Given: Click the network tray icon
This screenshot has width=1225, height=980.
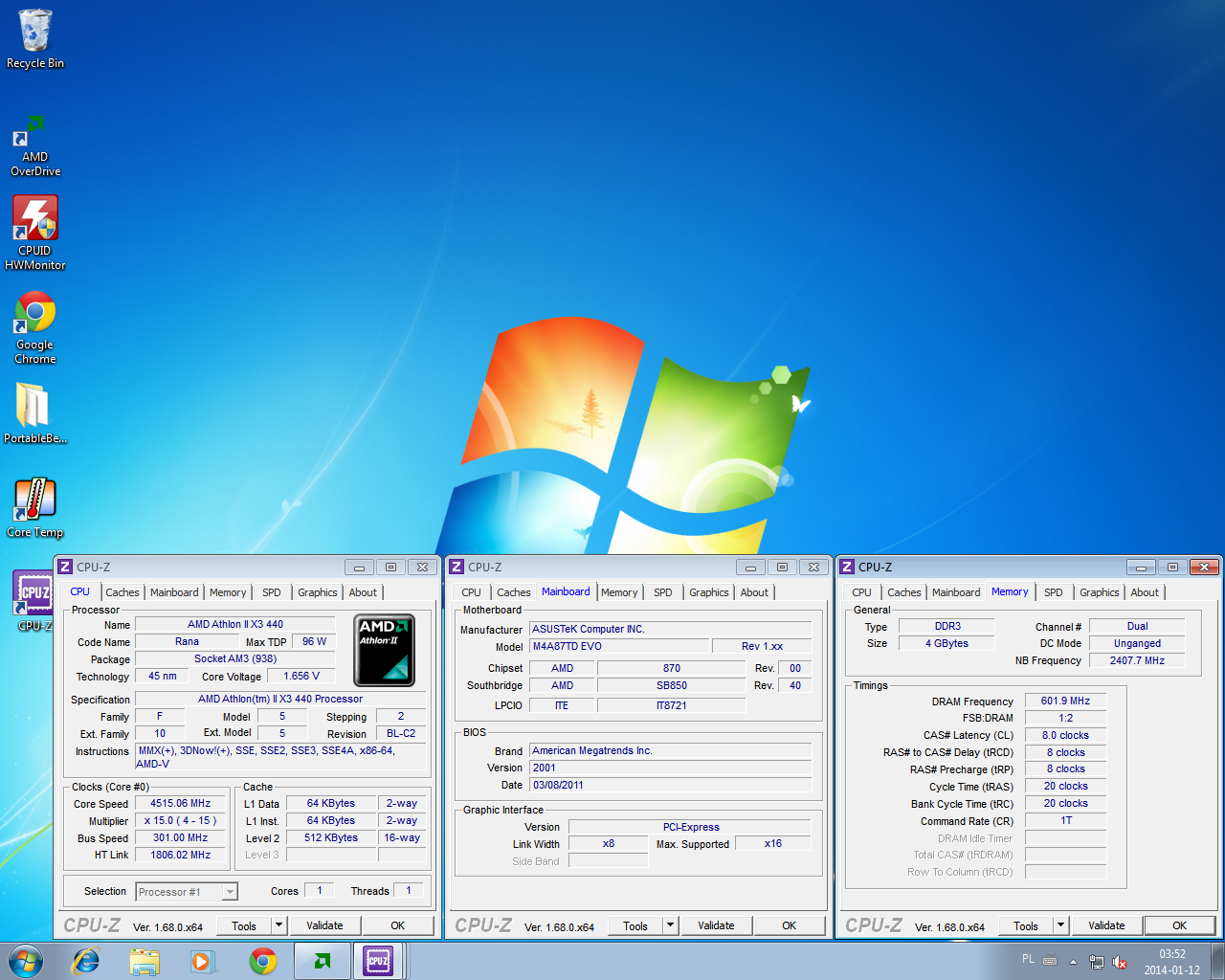Looking at the screenshot, I should [1096, 962].
